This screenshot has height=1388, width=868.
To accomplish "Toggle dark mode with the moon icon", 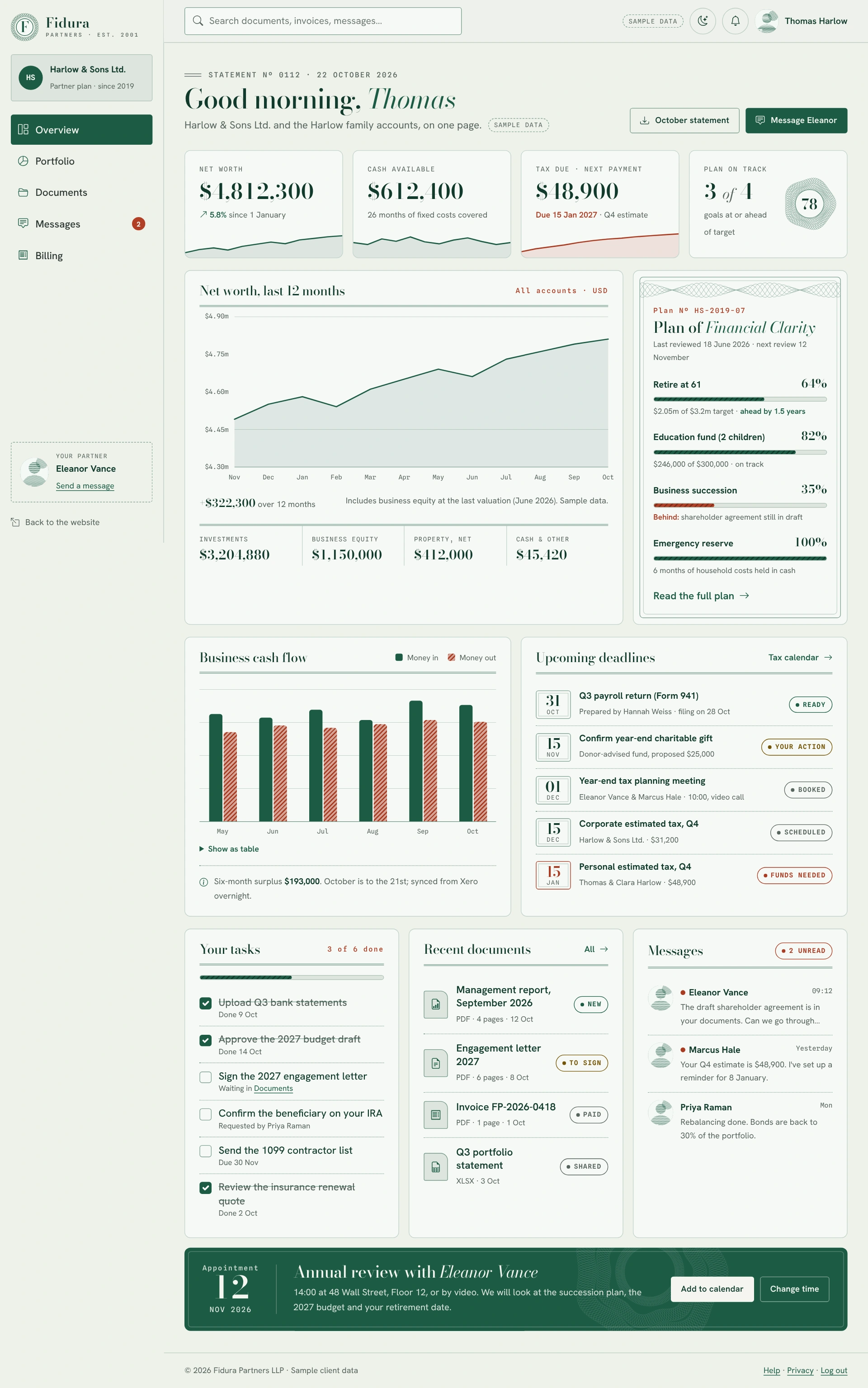I will 703,21.
